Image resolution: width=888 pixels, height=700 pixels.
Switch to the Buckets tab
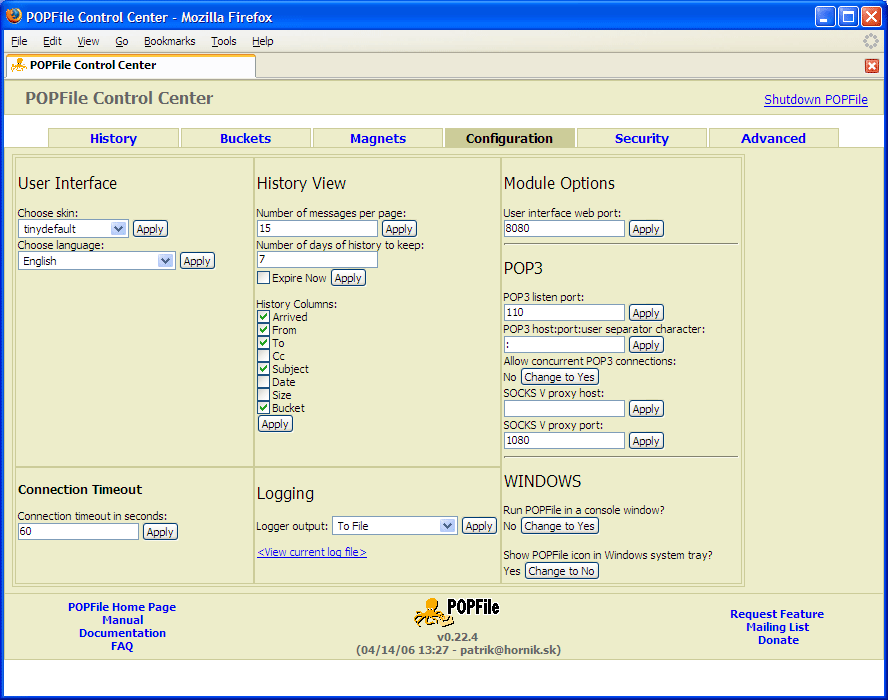coord(245,138)
